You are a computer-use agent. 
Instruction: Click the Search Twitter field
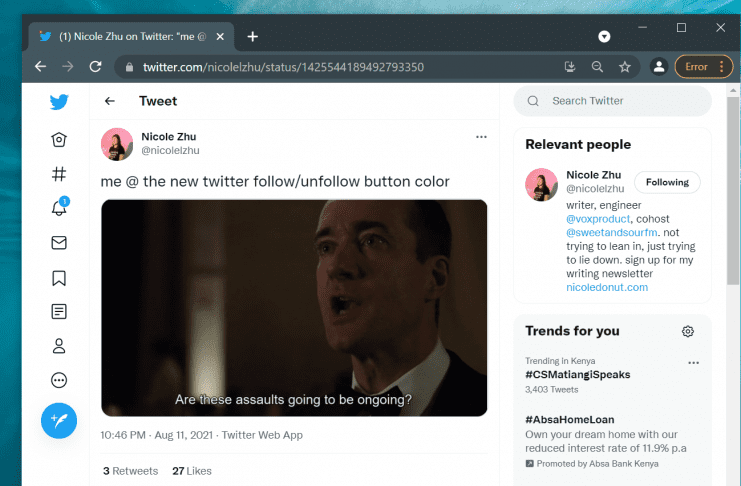[x=612, y=101]
